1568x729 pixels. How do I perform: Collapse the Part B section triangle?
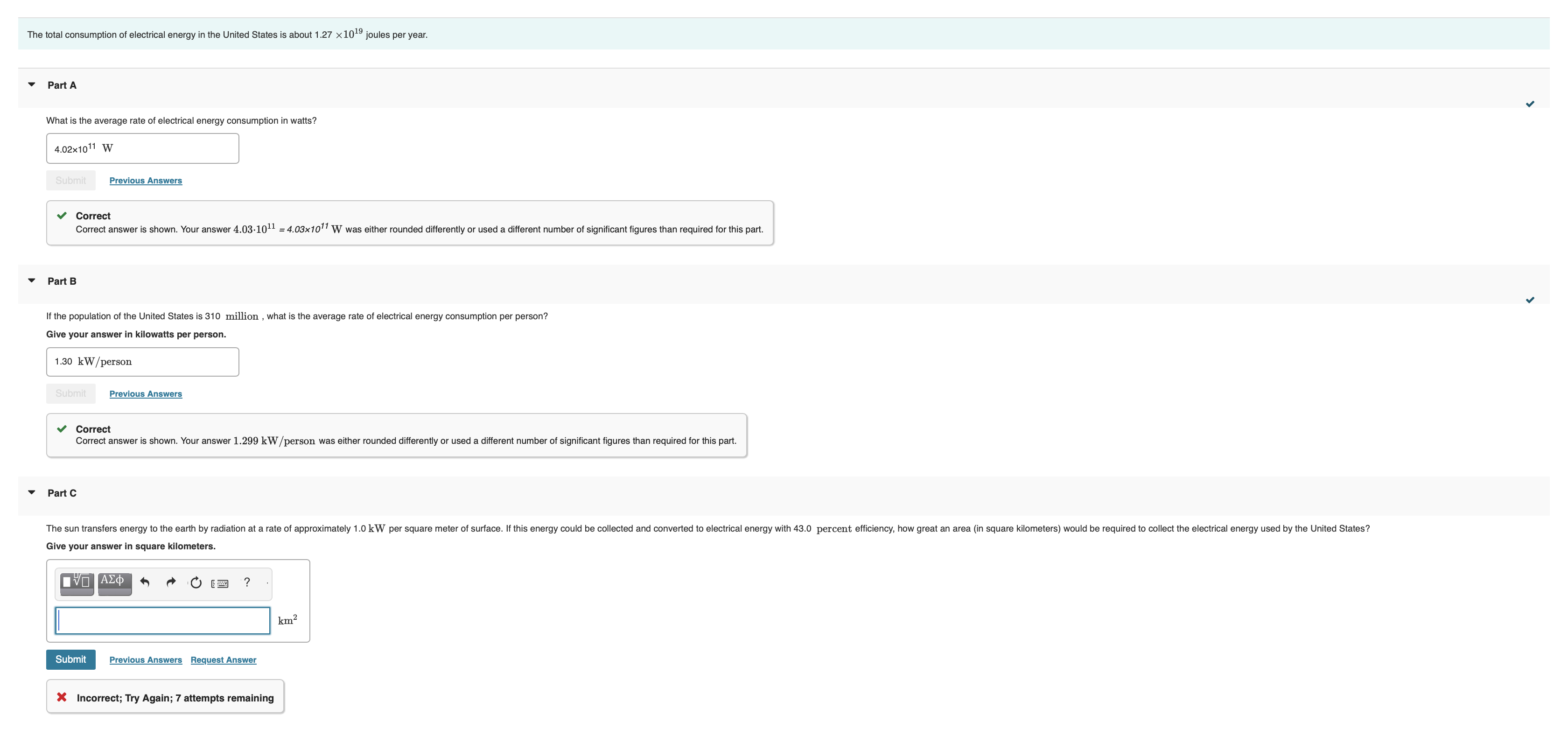(32, 280)
